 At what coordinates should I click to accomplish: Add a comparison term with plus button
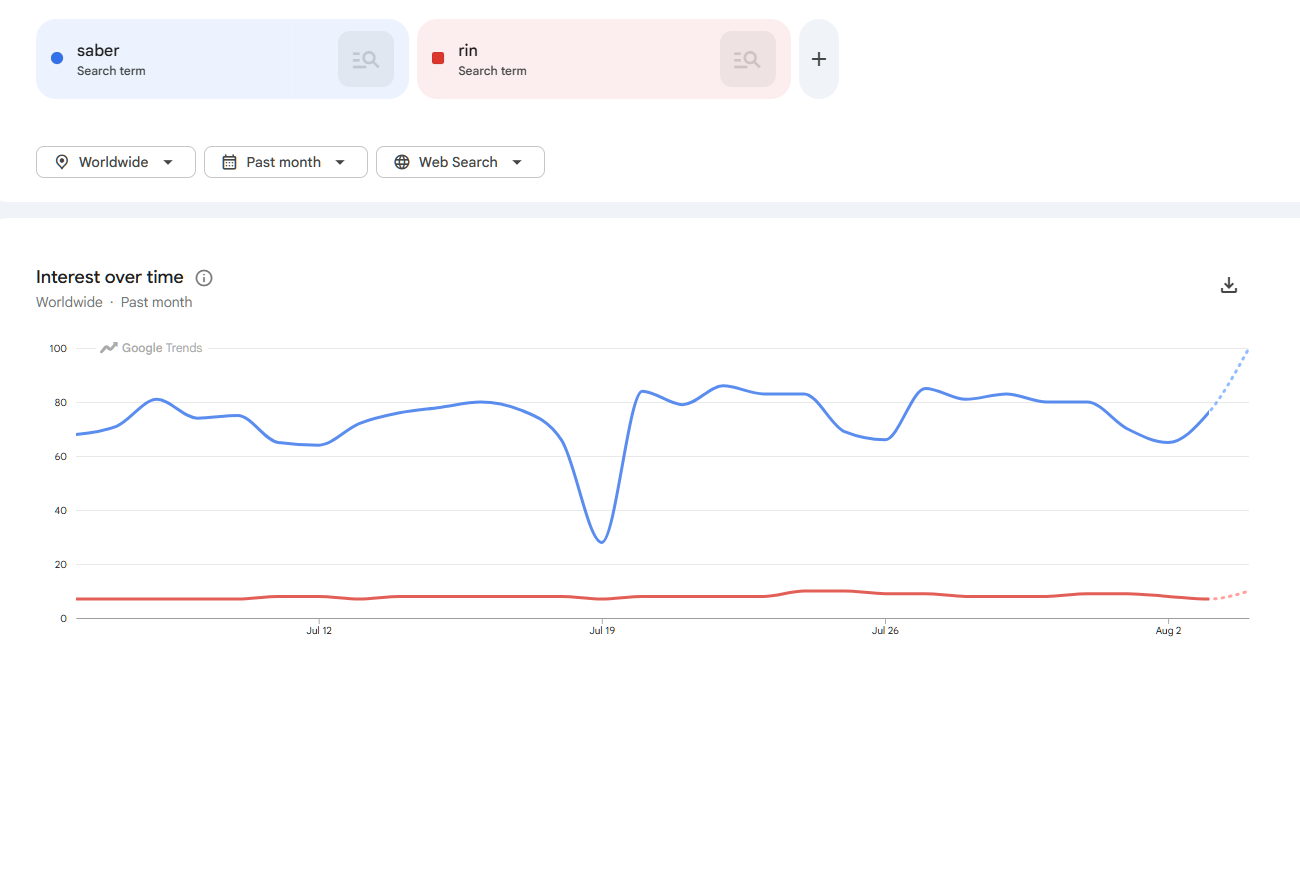click(819, 59)
